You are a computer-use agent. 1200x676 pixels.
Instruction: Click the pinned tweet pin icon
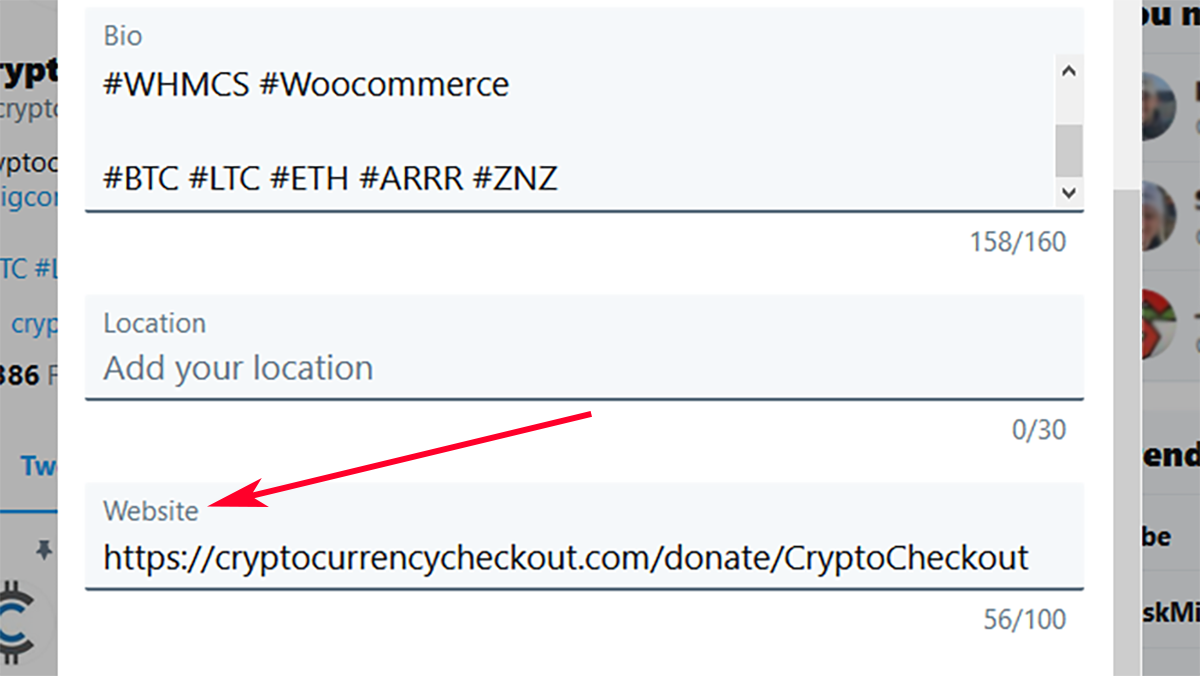42,548
